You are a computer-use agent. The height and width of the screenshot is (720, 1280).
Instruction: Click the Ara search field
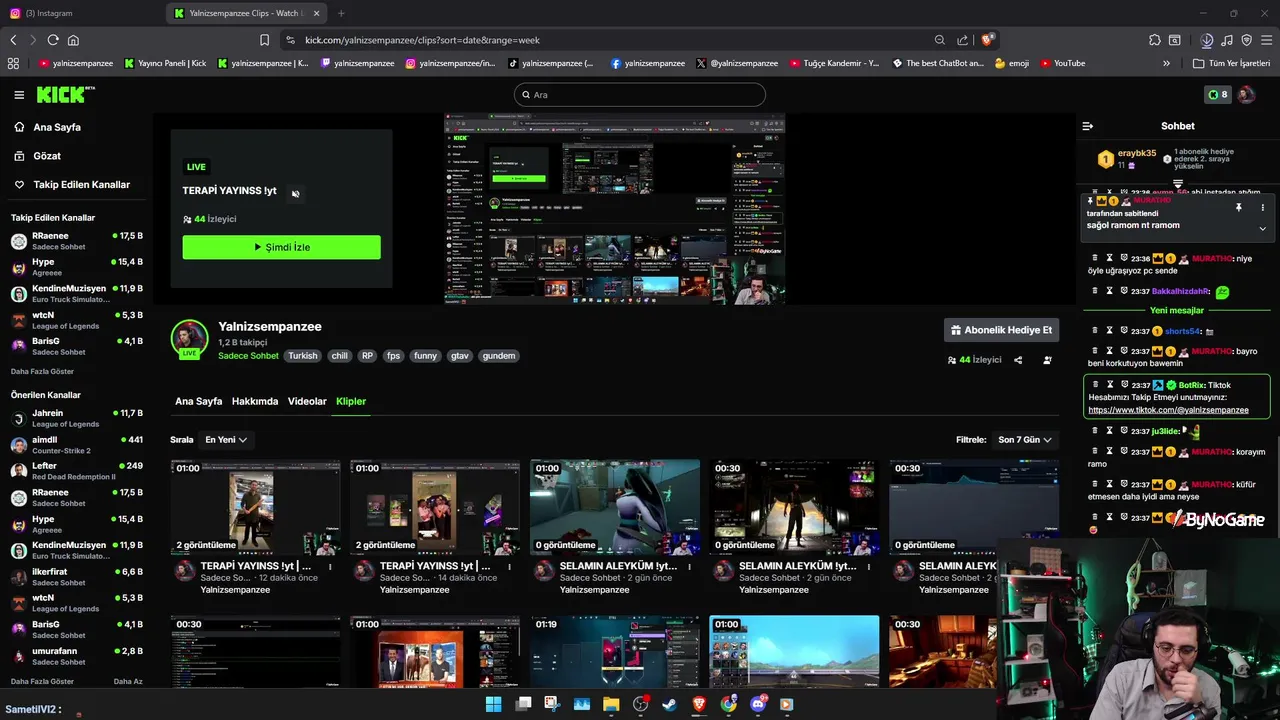(640, 95)
